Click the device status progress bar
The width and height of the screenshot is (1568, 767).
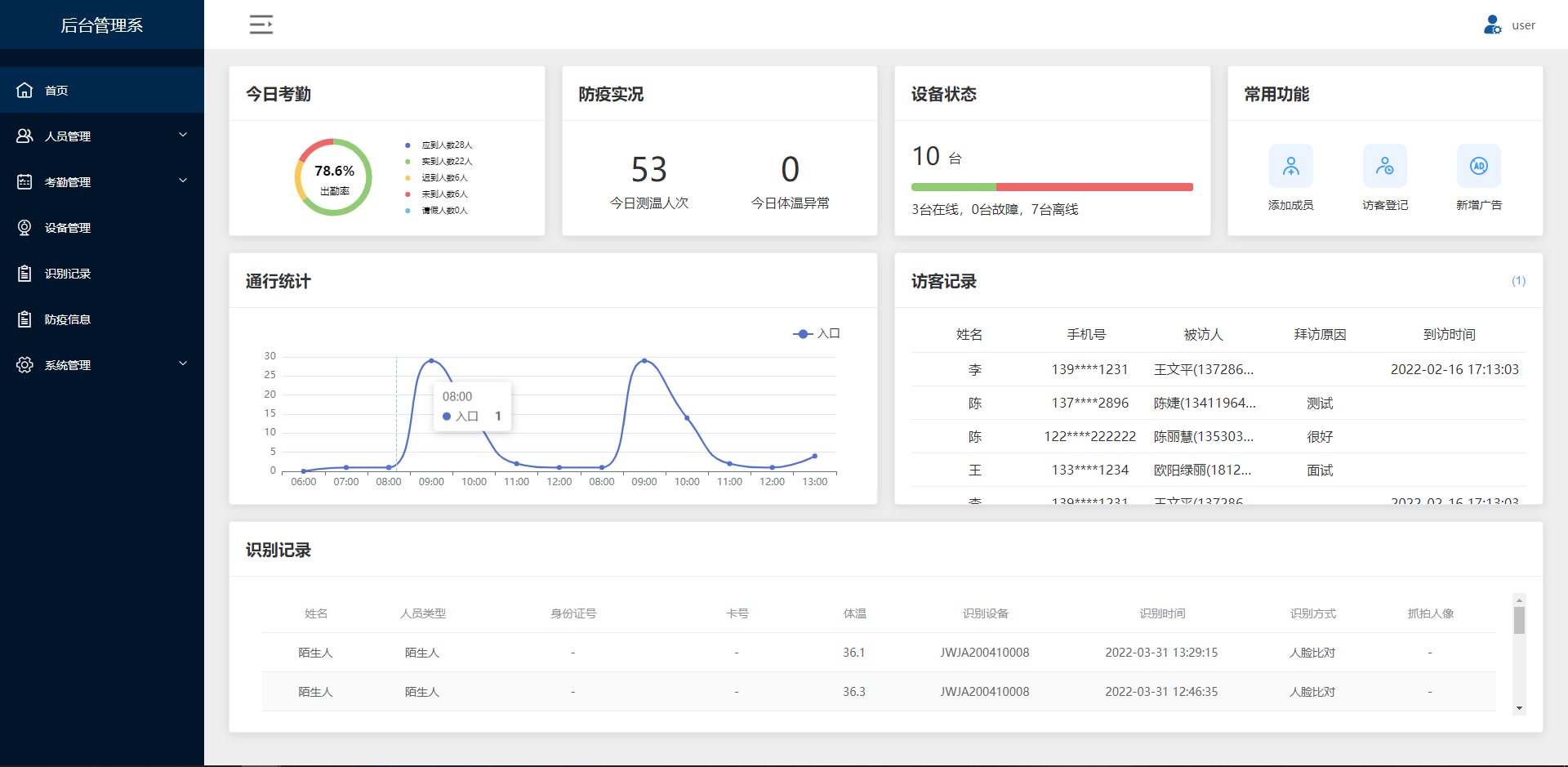[1052, 187]
